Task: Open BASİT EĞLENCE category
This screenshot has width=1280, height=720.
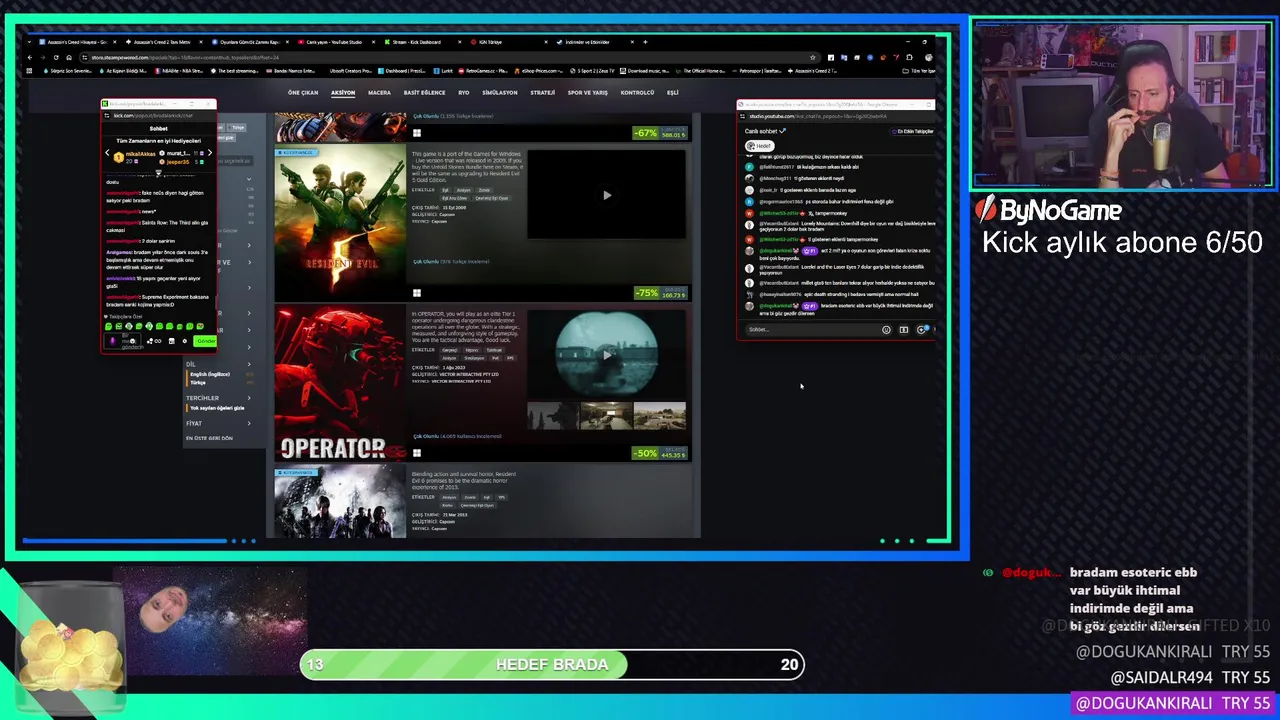Action: pyautogui.click(x=424, y=92)
